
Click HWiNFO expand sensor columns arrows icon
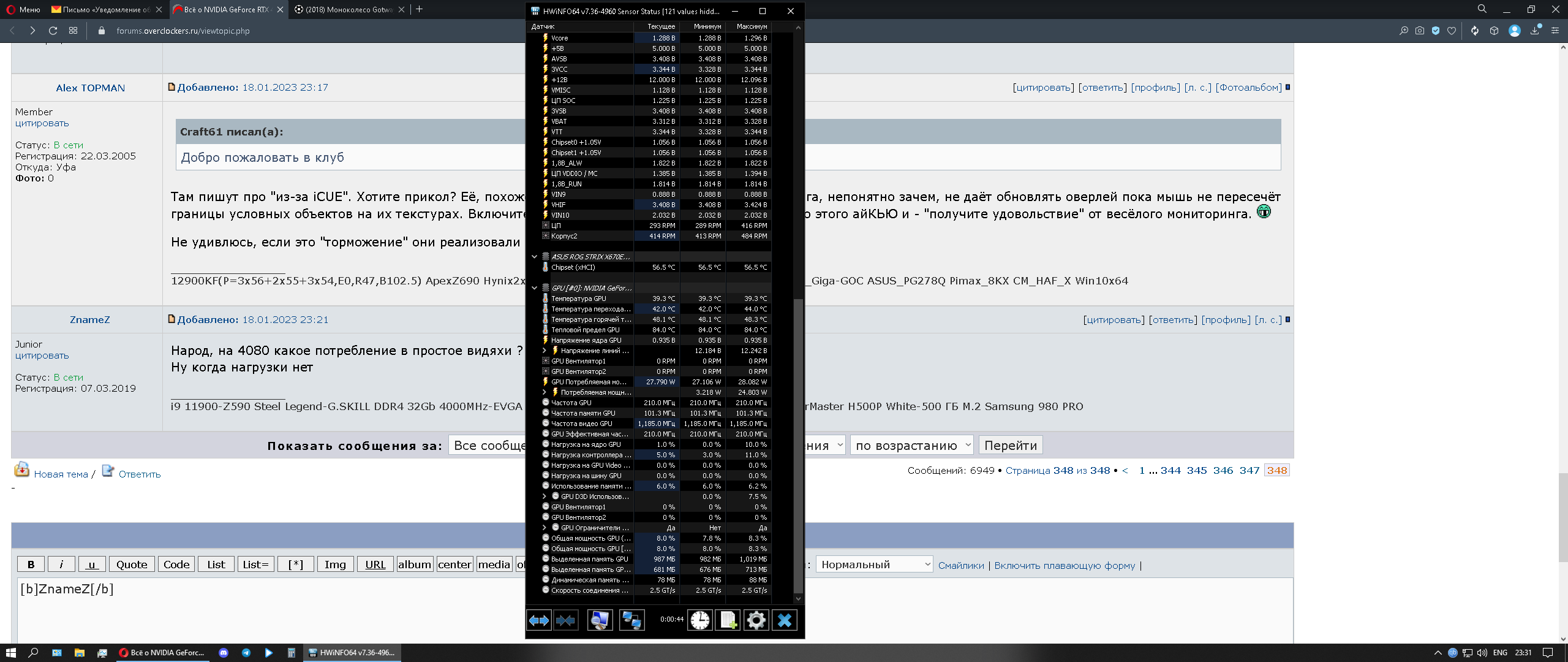coord(539,620)
